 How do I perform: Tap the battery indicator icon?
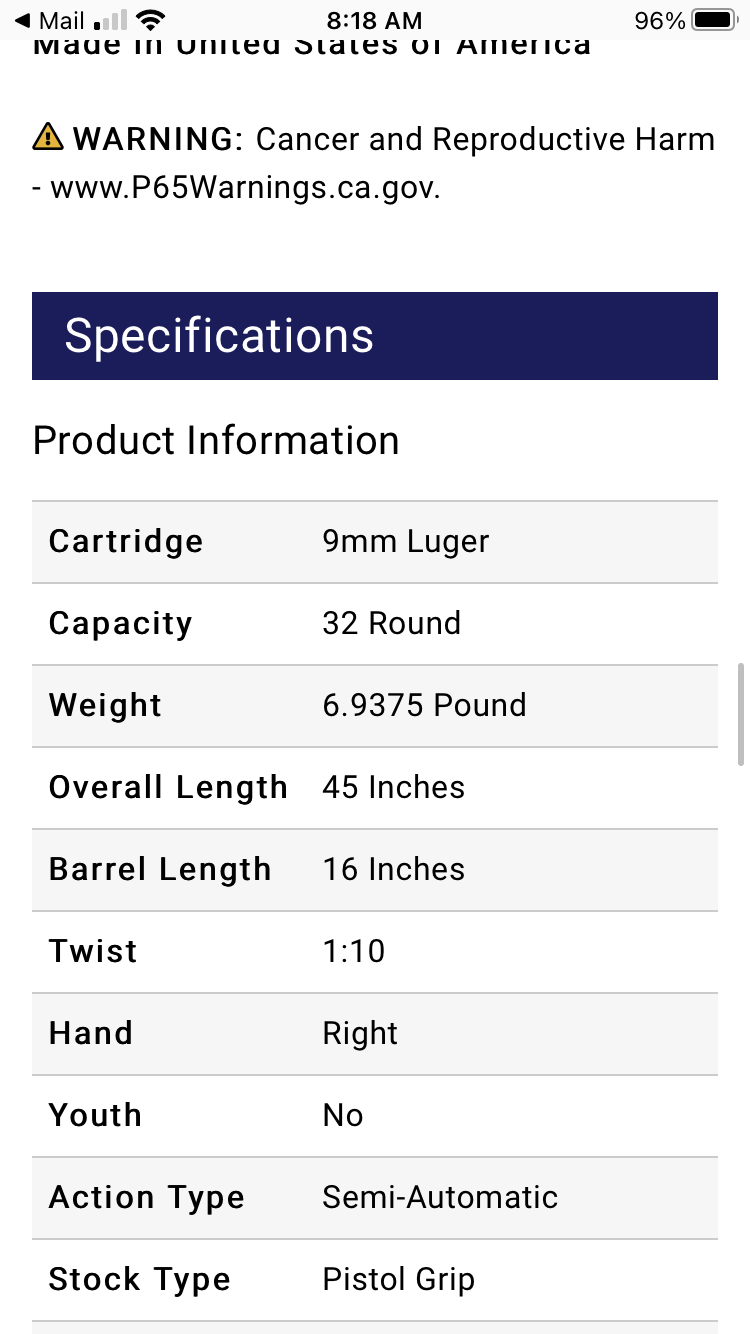point(714,20)
